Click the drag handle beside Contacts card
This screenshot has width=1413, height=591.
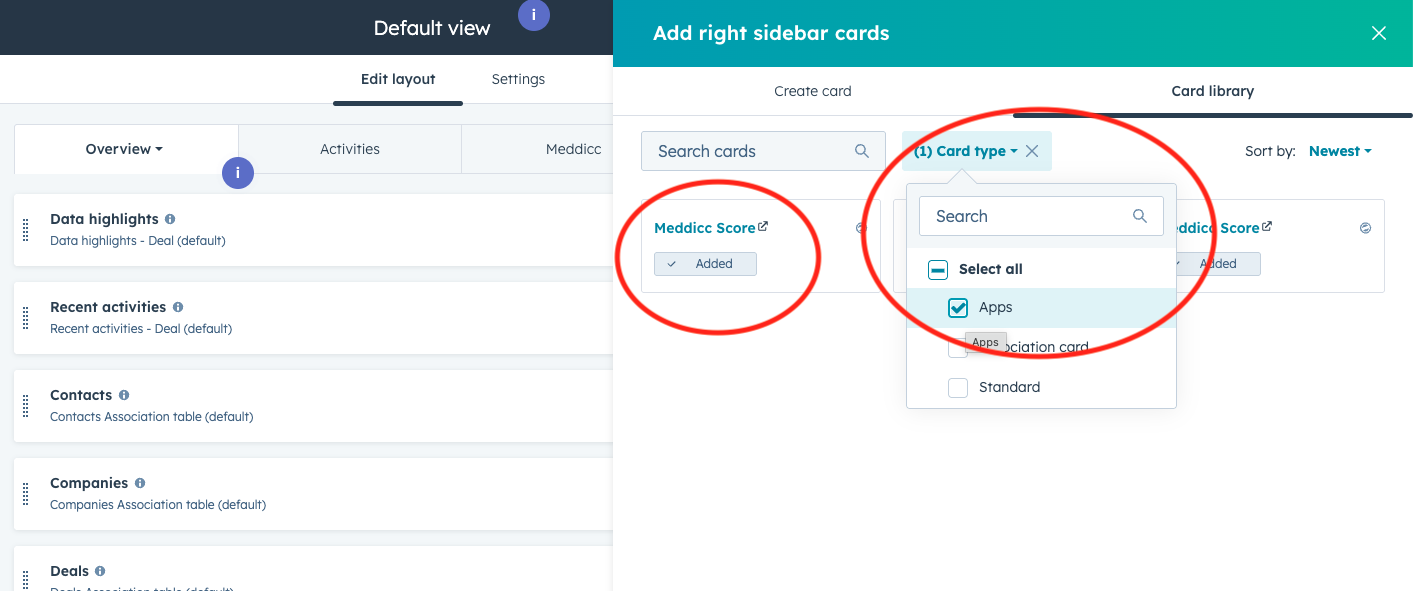tap(25, 405)
